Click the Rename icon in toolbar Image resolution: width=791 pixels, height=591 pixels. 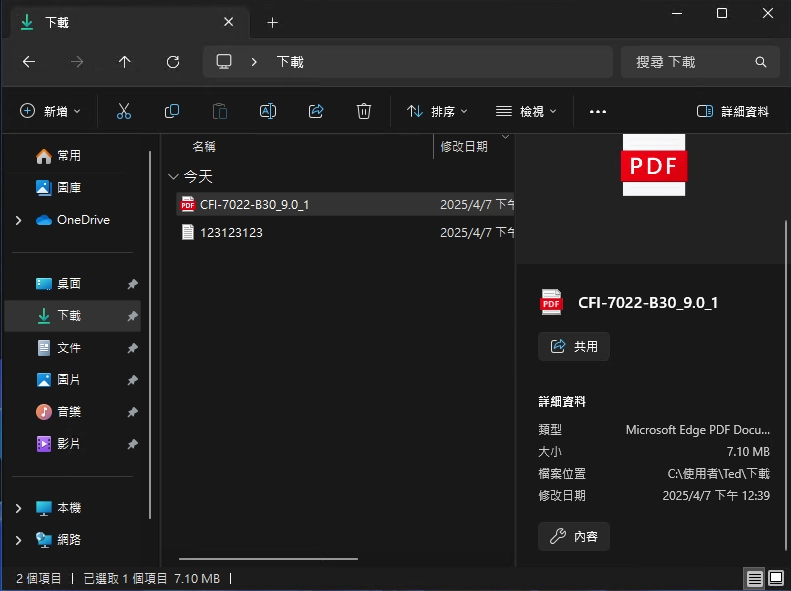click(x=267, y=111)
